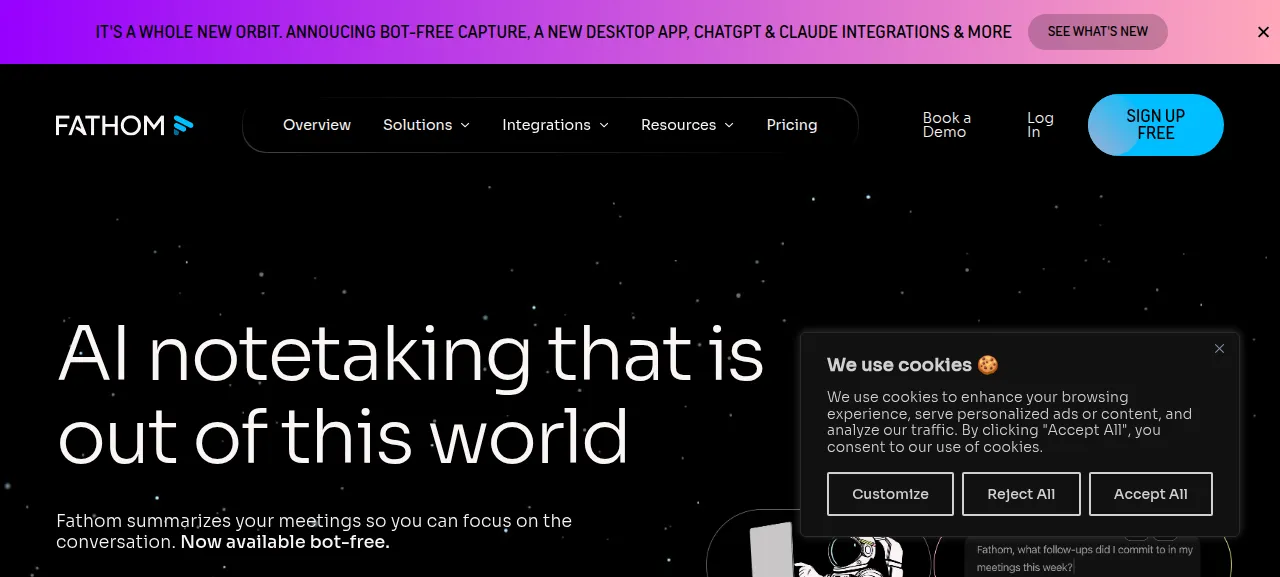Screen dimensions: 1280x577
Task: Open the Book a Demo link
Action: [x=947, y=125]
